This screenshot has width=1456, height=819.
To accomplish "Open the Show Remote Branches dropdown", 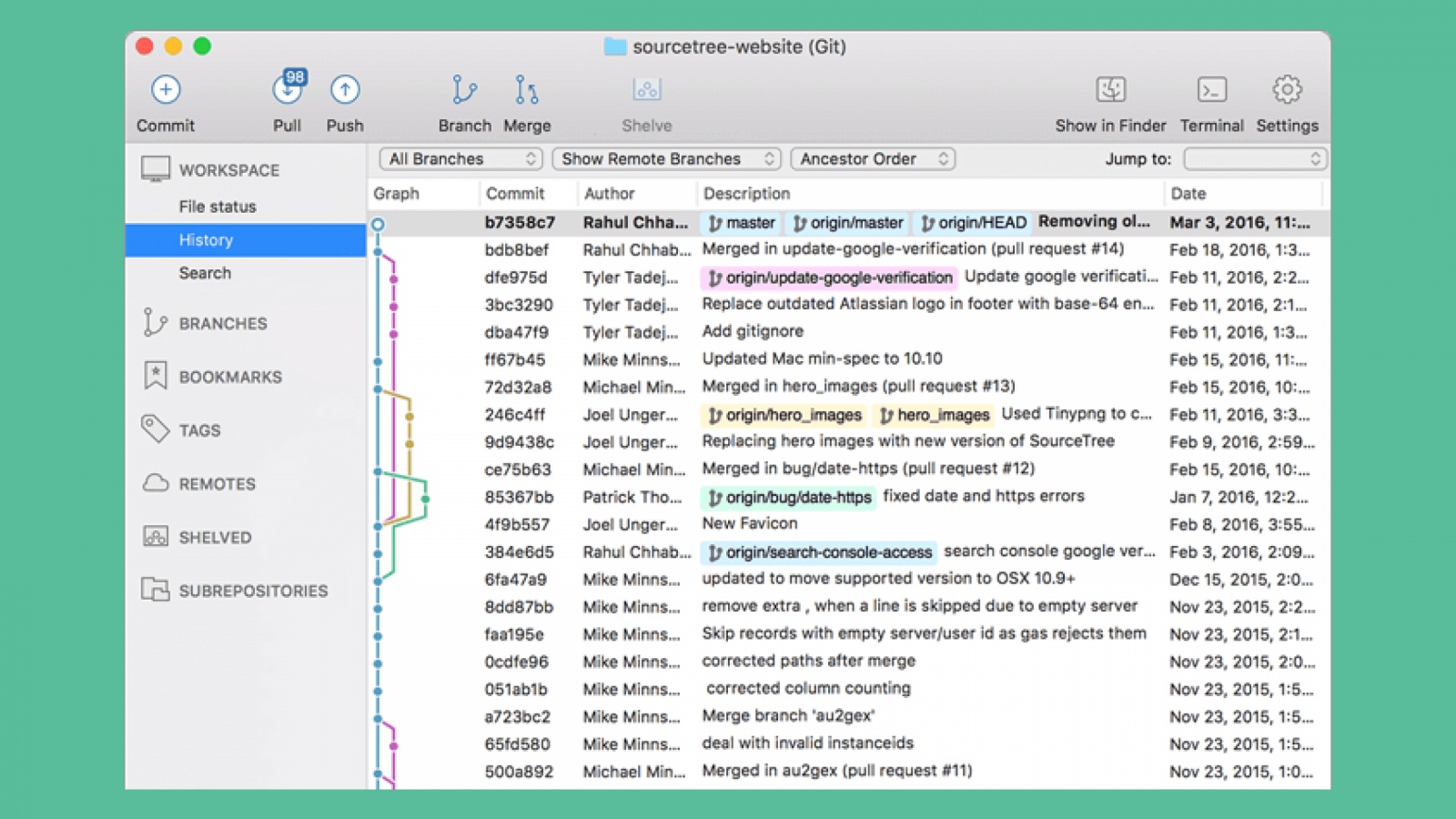I will [666, 159].
